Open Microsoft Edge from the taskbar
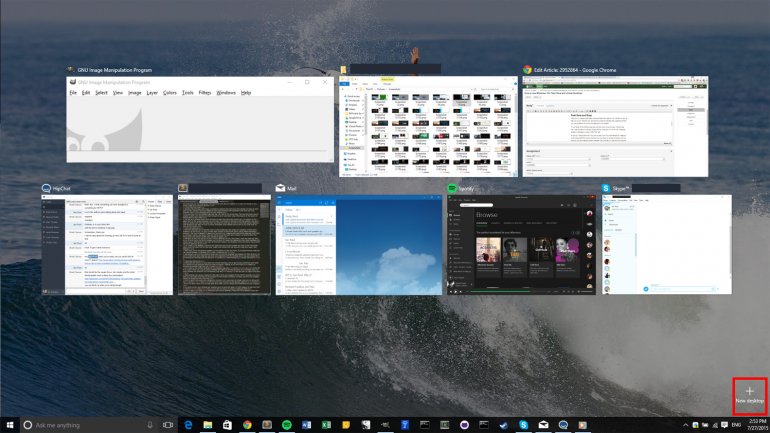The height and width of the screenshot is (433, 770). [x=188, y=425]
